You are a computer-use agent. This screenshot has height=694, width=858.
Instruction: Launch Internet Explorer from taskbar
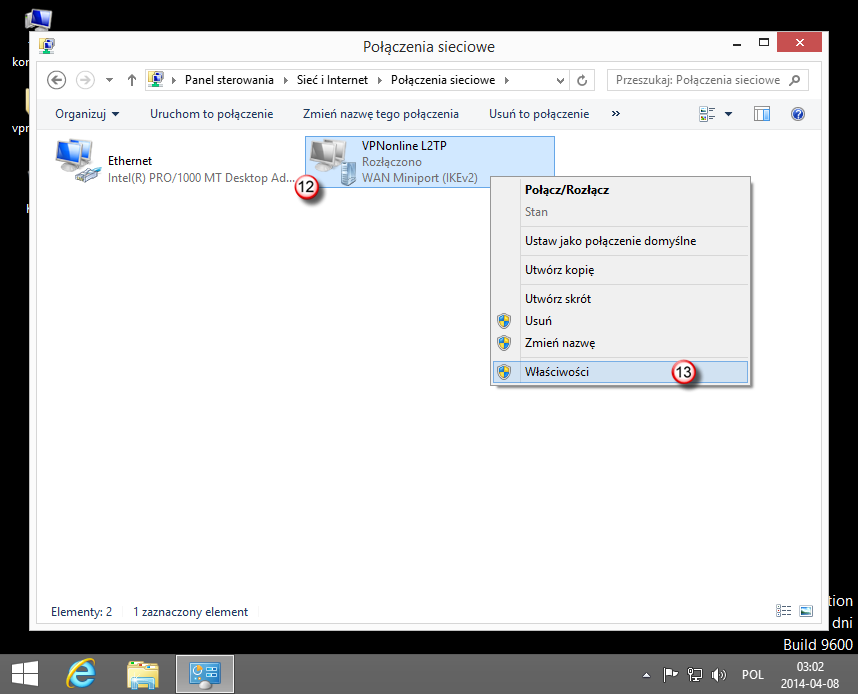[80, 674]
